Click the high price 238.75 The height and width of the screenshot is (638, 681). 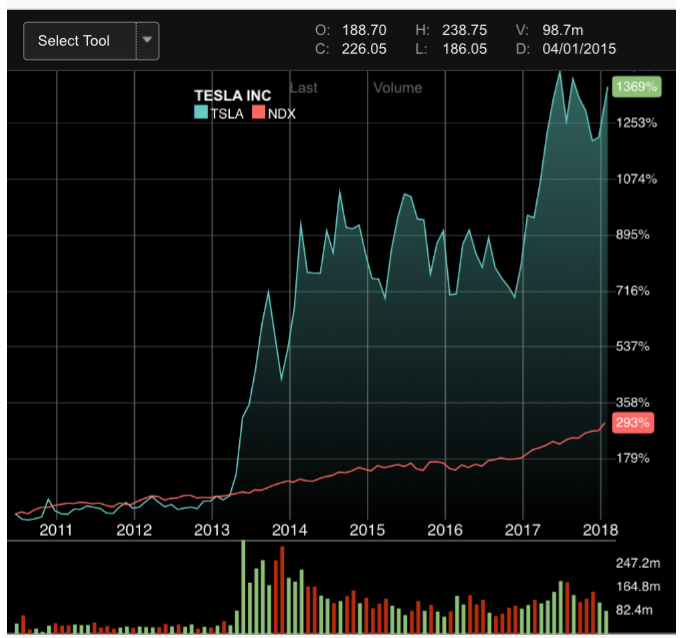464,30
